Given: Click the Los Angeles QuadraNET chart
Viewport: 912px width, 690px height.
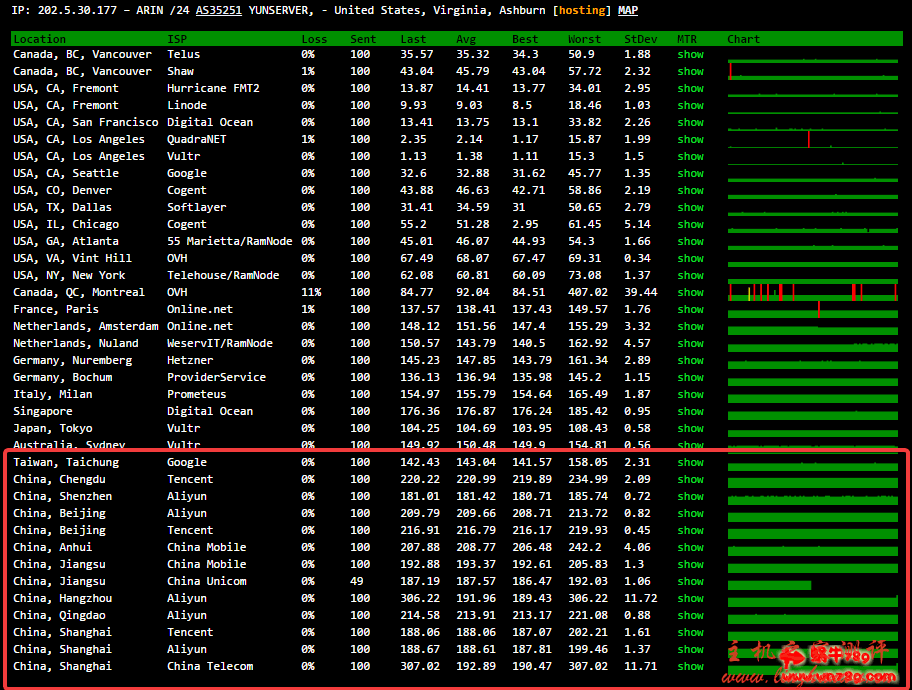Looking at the screenshot, I should pyautogui.click(x=812, y=140).
